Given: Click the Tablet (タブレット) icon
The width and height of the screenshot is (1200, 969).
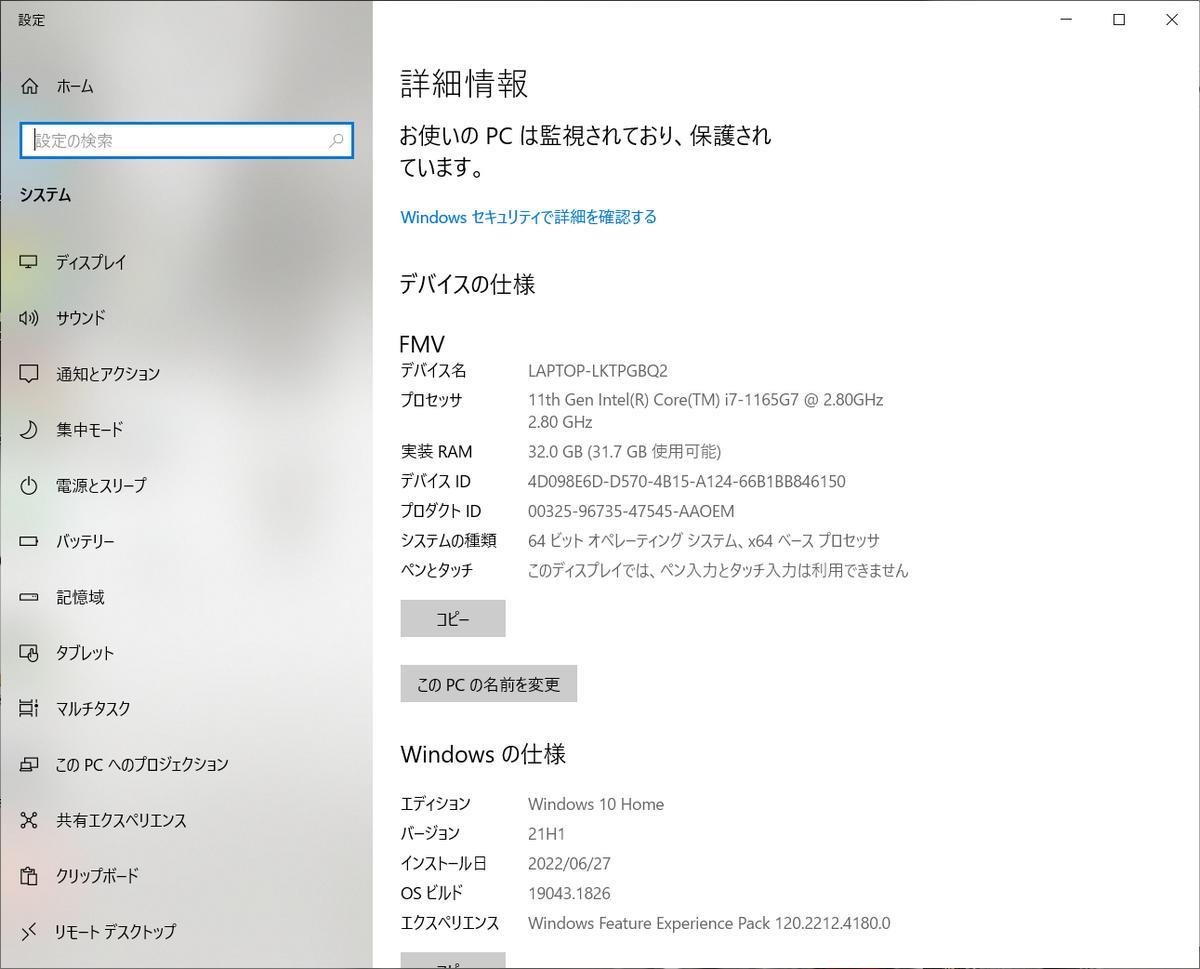Looking at the screenshot, I should (x=29, y=653).
